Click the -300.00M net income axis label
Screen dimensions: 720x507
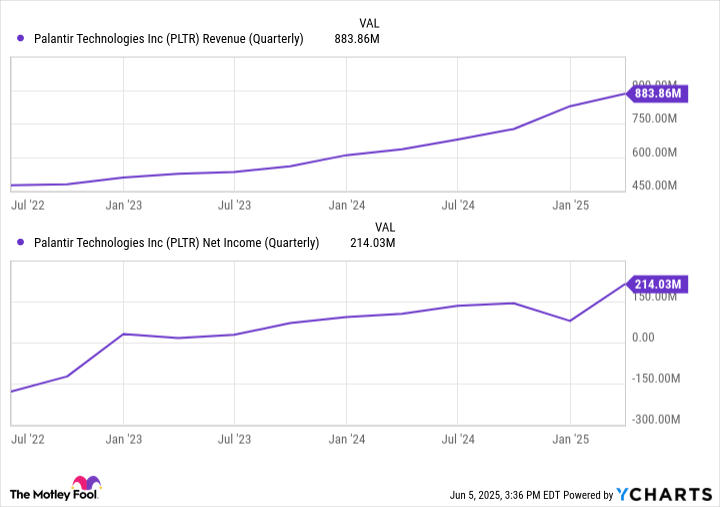[656, 419]
